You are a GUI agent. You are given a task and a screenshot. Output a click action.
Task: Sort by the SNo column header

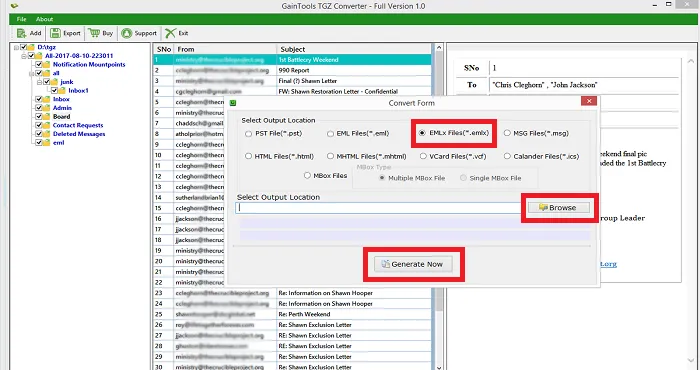point(163,49)
